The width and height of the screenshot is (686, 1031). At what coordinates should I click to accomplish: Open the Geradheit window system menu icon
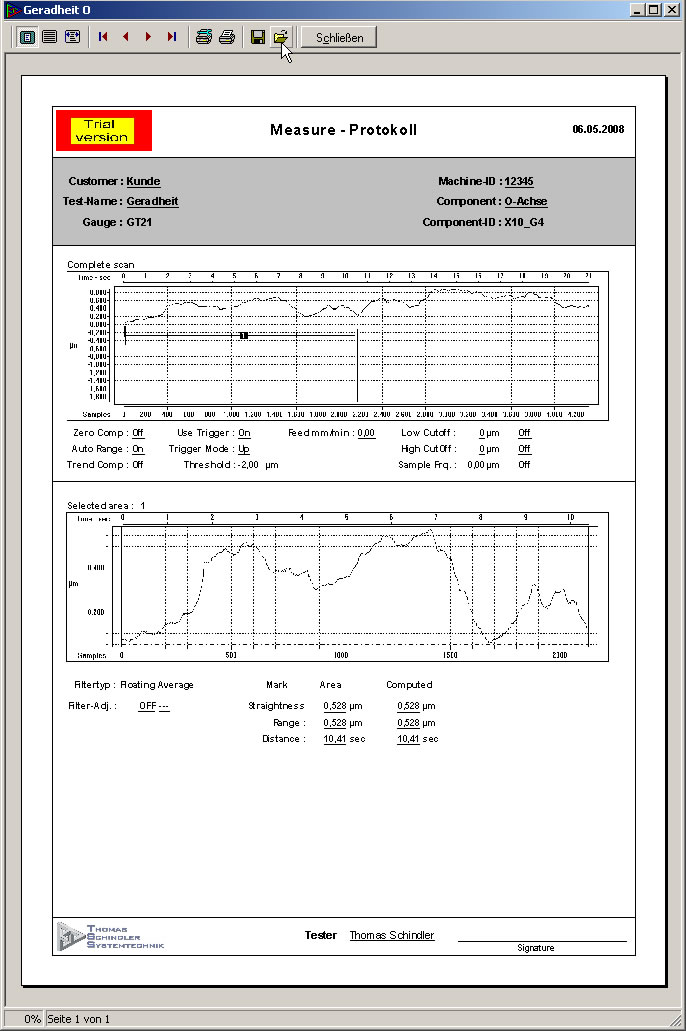pos(11,10)
